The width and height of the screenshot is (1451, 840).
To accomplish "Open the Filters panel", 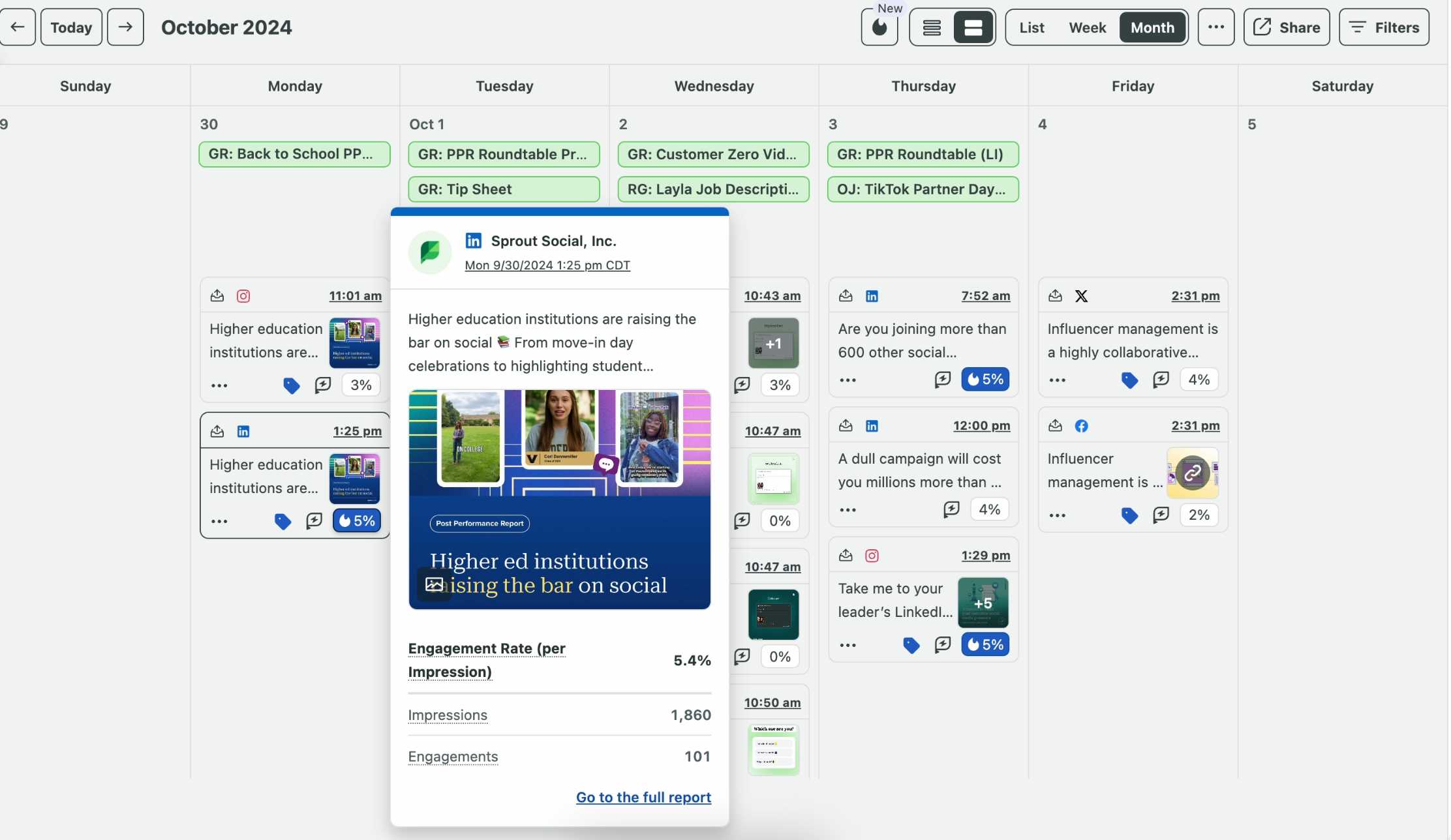I will 1384,27.
